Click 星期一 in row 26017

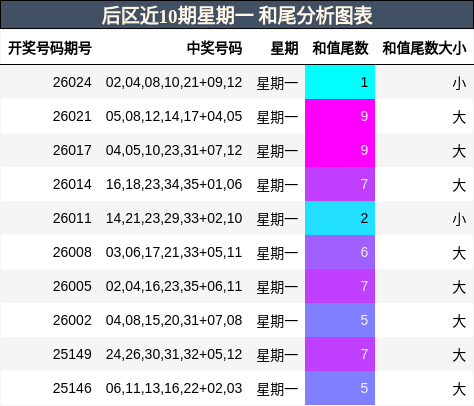click(x=277, y=151)
